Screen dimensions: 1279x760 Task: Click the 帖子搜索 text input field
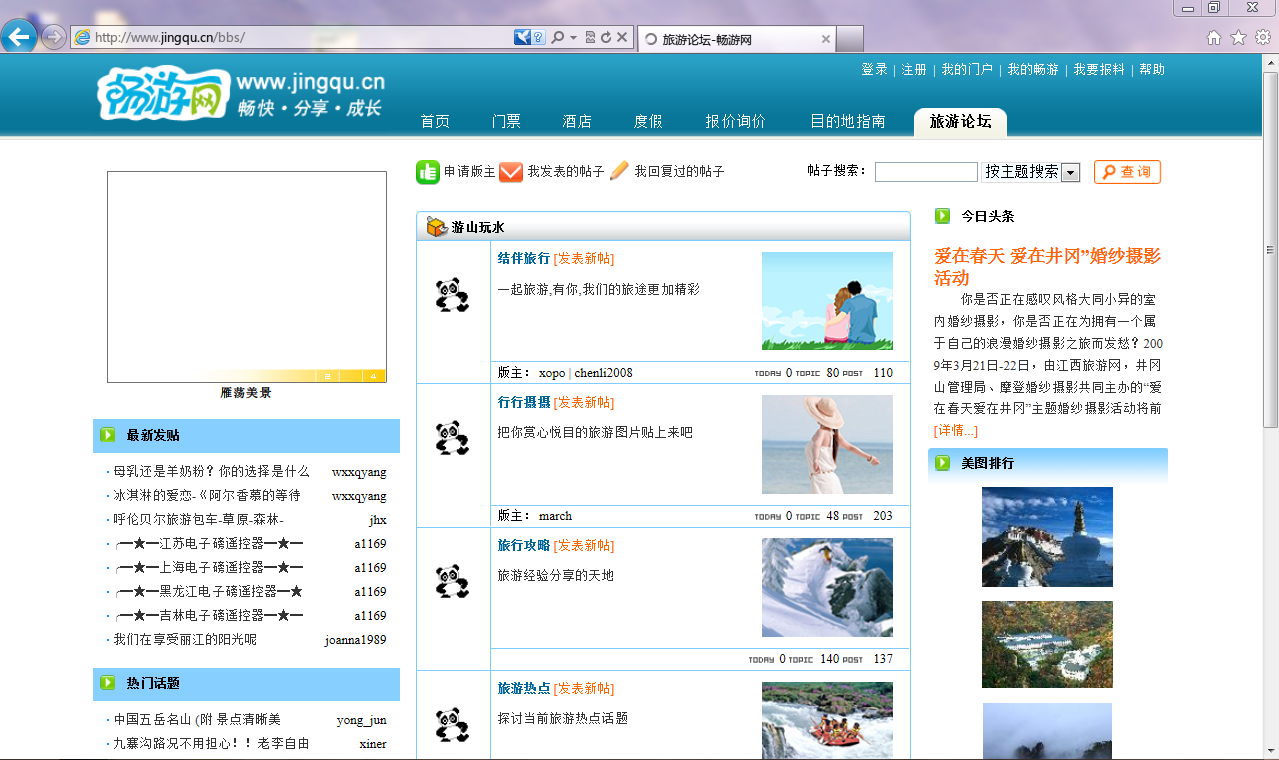[926, 172]
